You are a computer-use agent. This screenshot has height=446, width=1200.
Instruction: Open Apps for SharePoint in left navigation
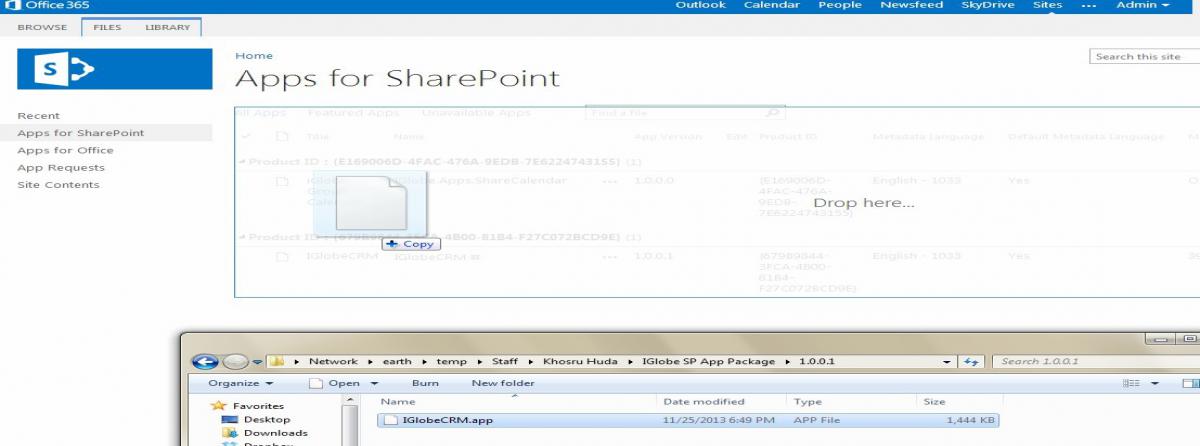pyautogui.click(x=81, y=133)
